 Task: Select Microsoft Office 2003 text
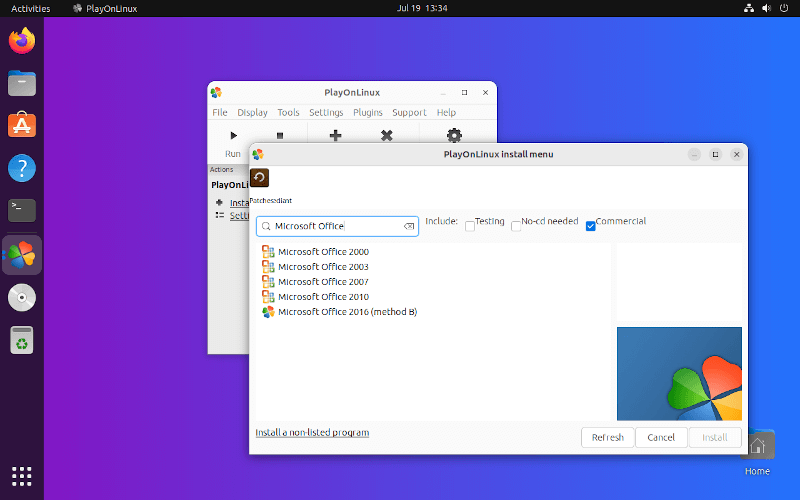tap(323, 266)
